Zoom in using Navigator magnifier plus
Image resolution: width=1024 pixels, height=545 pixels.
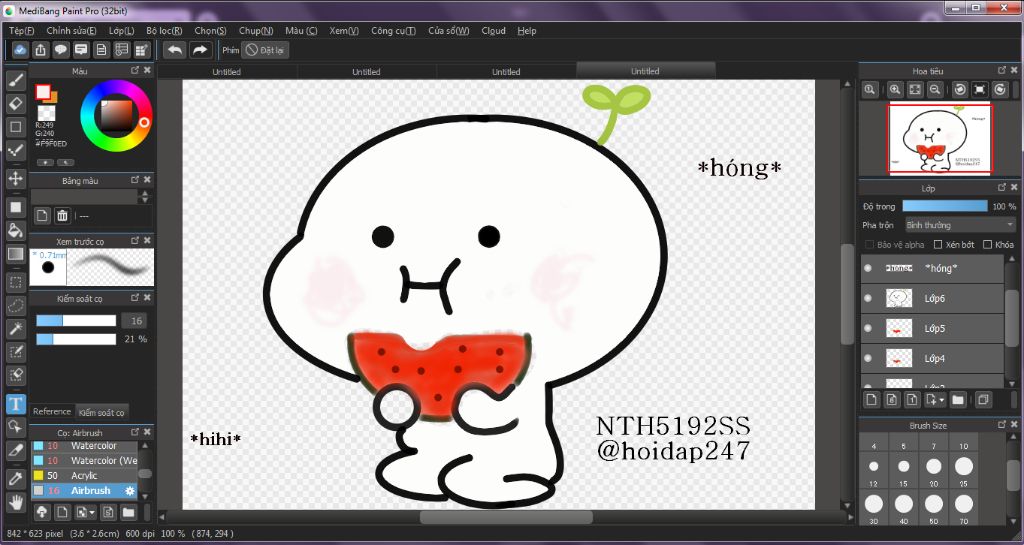pos(895,89)
